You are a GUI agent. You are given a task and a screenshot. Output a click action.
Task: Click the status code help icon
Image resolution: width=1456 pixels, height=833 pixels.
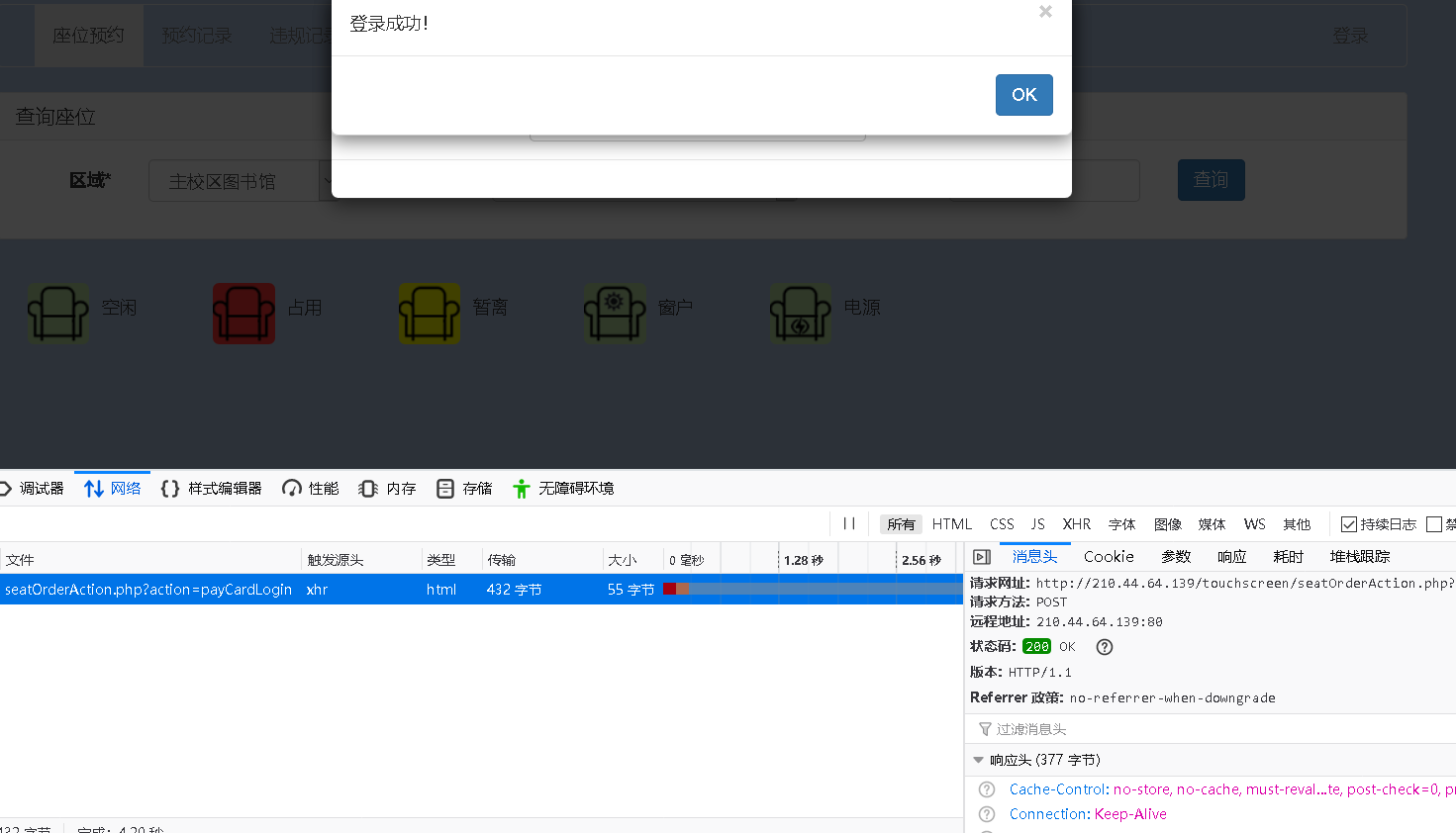(1105, 647)
